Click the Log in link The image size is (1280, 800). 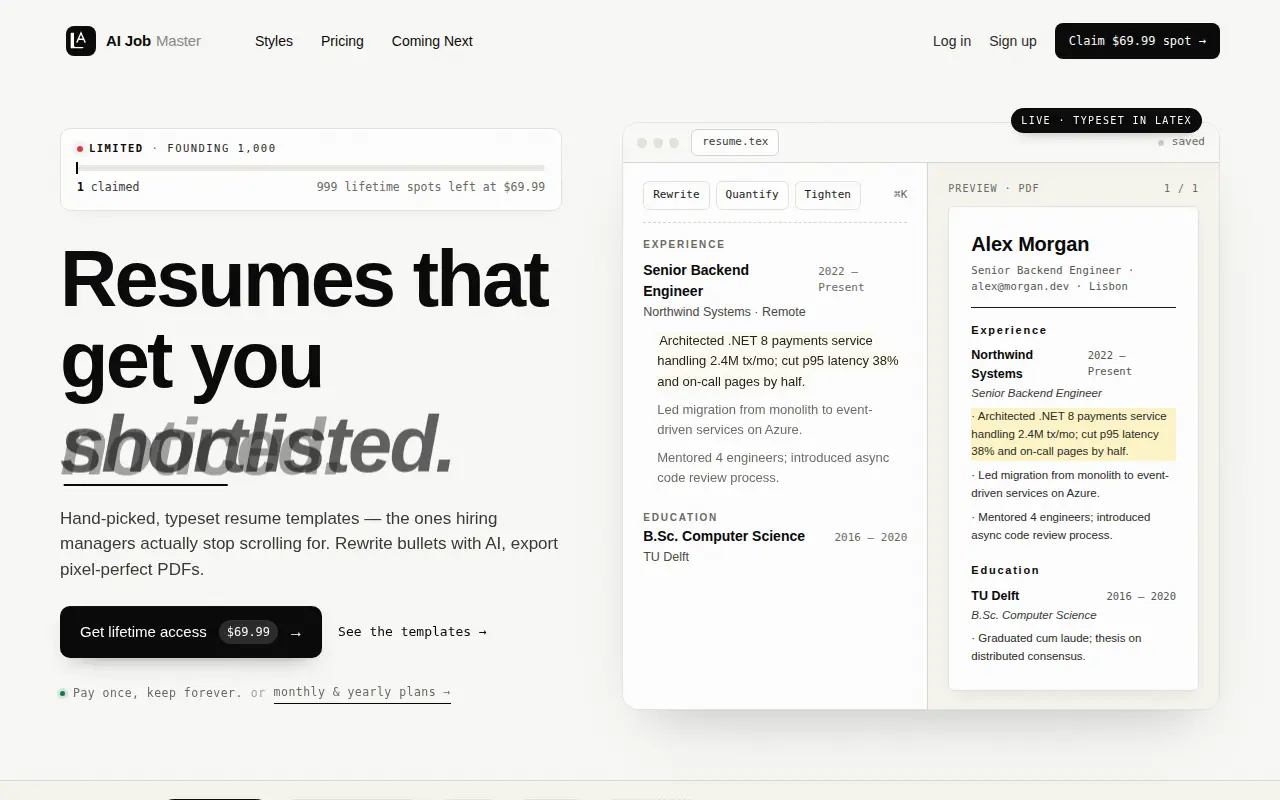[x=952, y=41]
